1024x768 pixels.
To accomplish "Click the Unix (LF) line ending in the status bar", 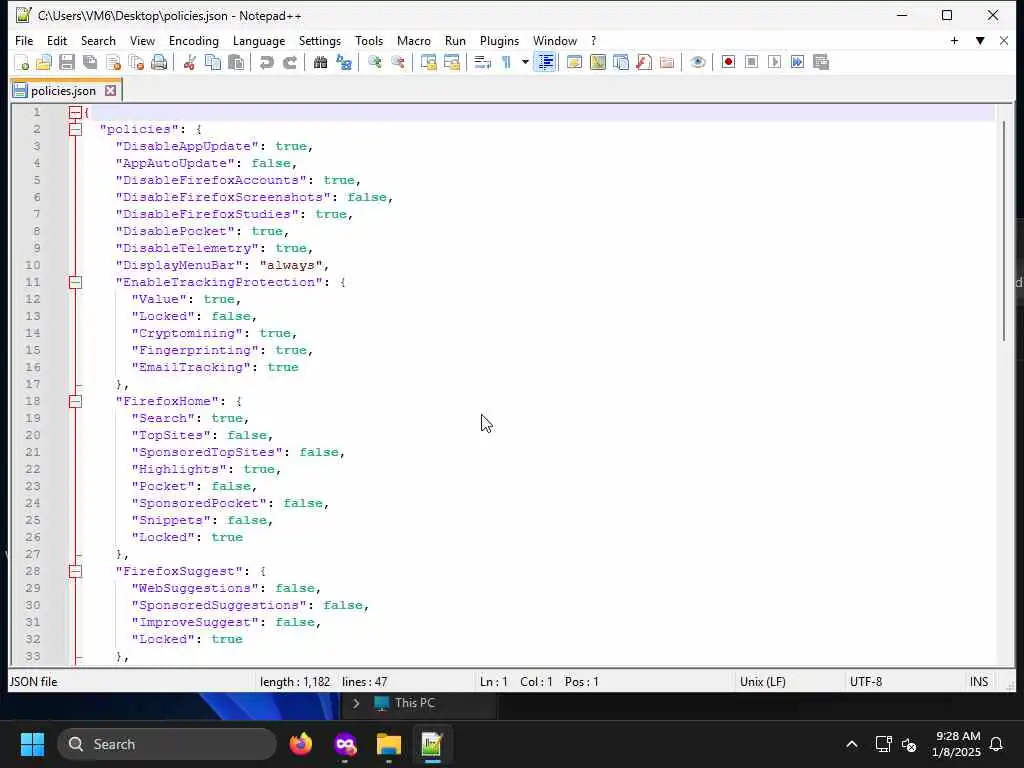I will 763,682.
